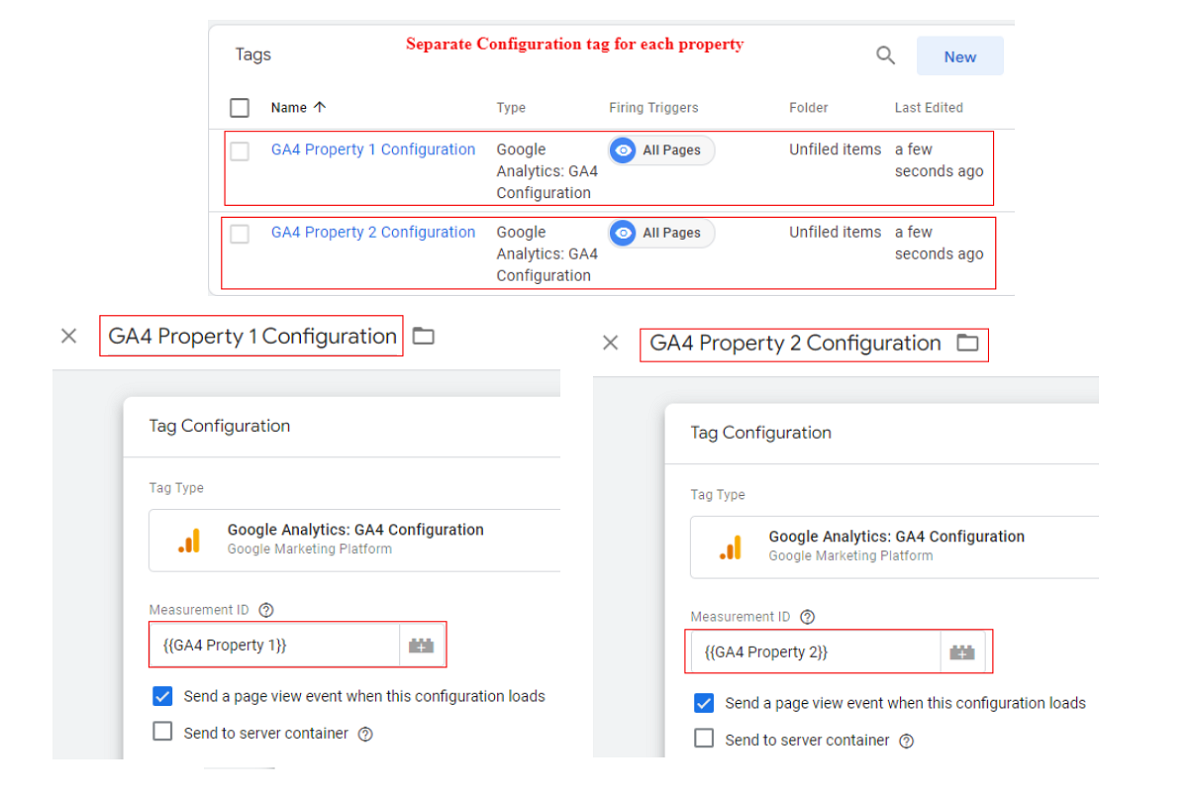Click the New button to create a tag
The image size is (1192, 800).
click(x=959, y=56)
